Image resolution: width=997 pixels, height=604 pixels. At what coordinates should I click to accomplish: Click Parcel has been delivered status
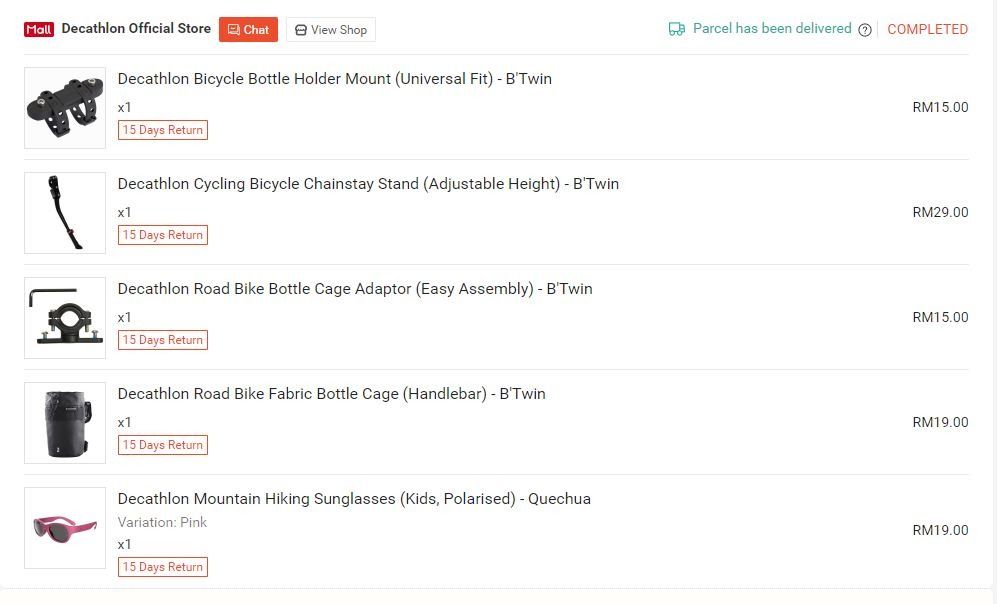pos(772,28)
